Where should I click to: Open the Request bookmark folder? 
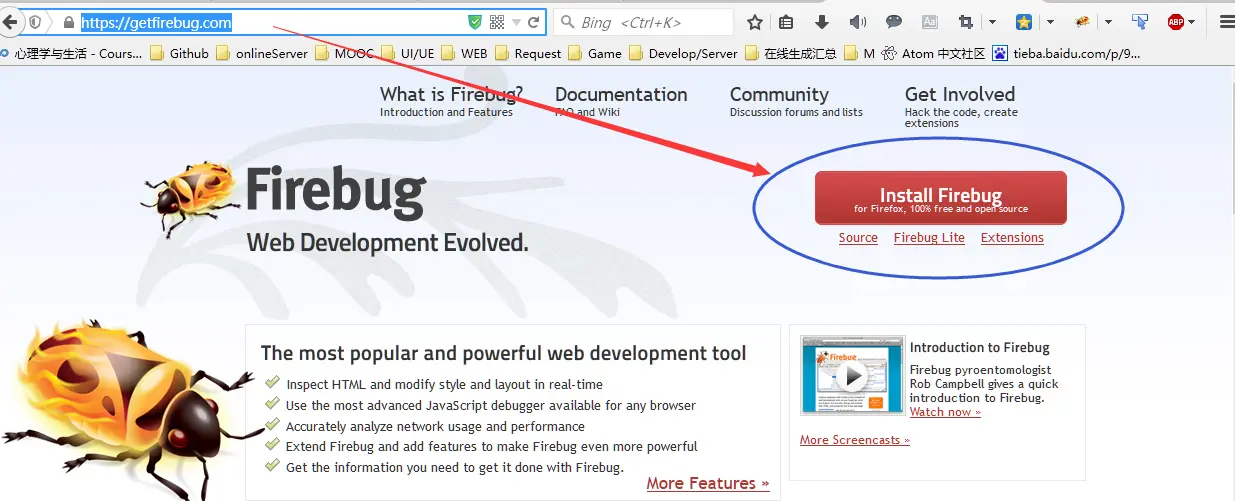pyautogui.click(x=528, y=53)
